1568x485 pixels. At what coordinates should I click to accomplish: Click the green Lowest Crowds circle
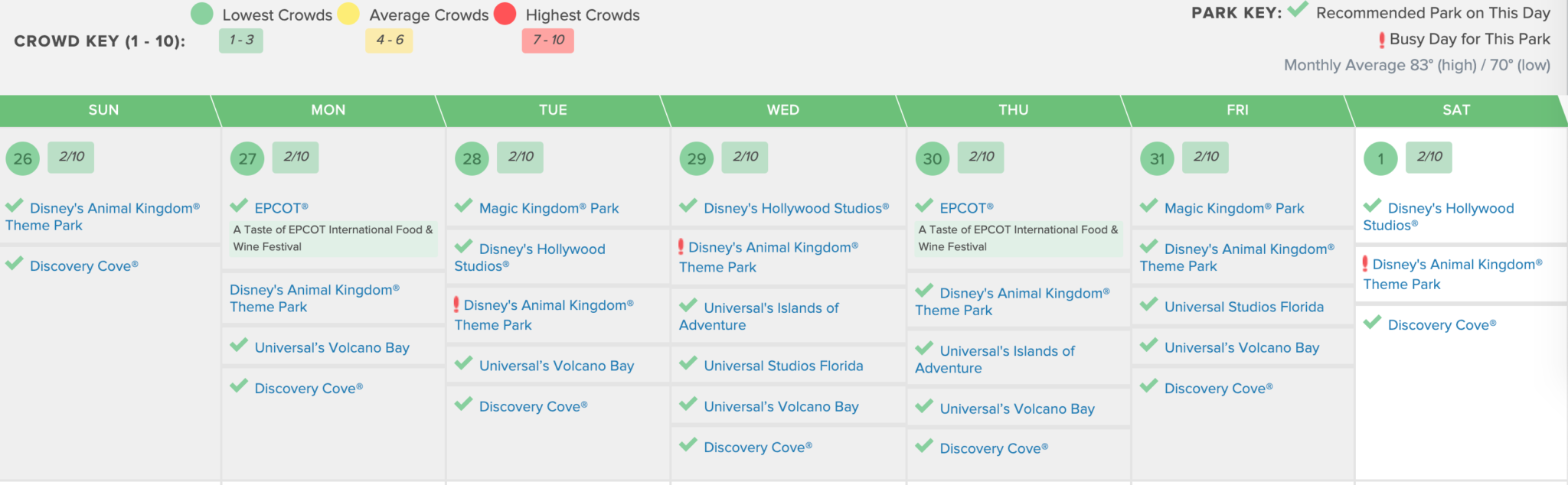coord(201,14)
